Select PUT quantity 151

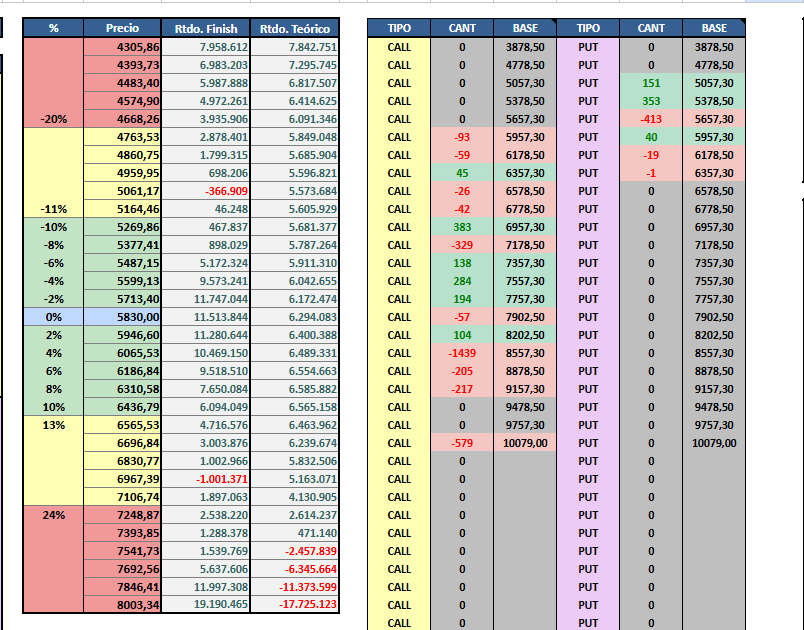point(651,83)
